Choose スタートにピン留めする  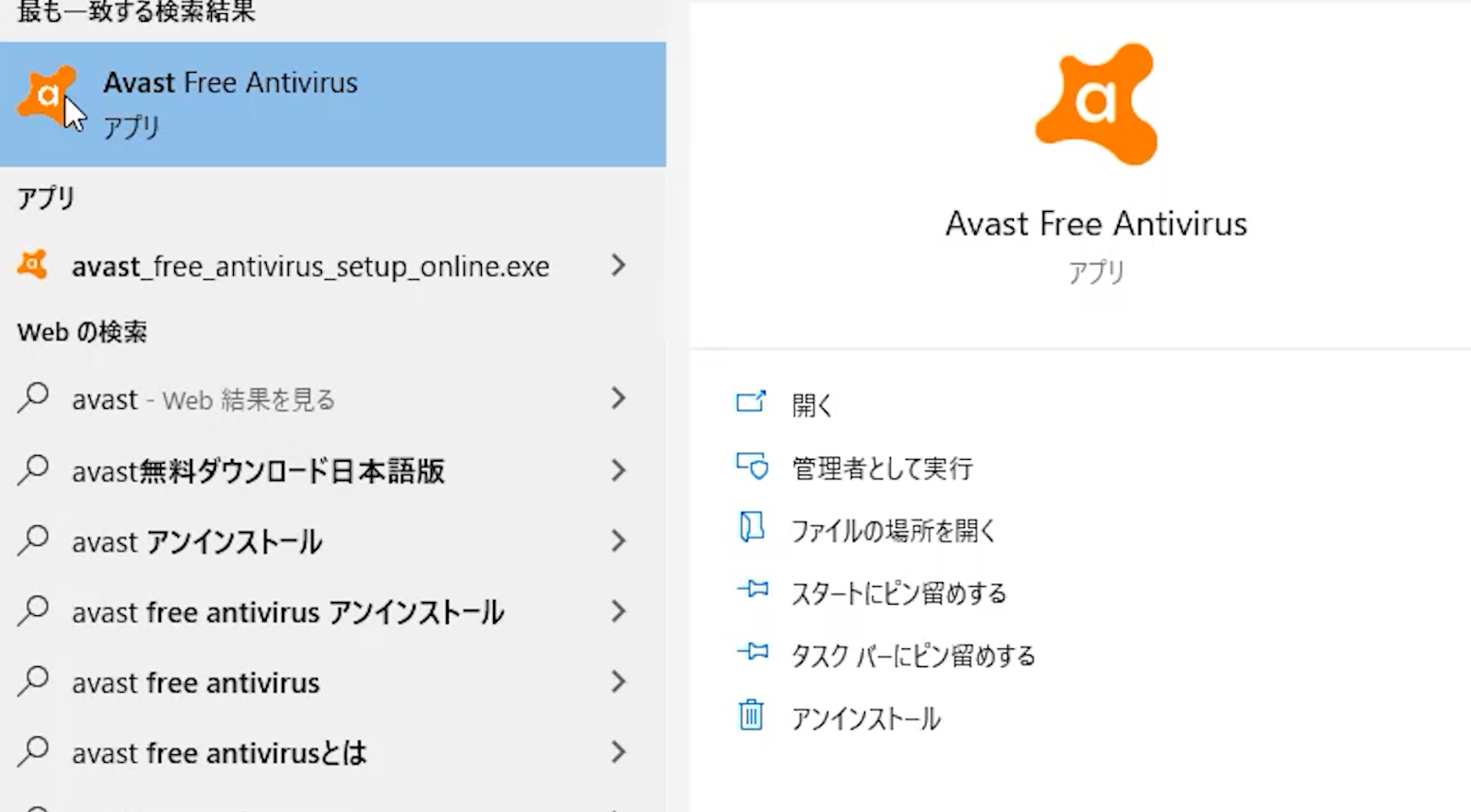(x=899, y=593)
